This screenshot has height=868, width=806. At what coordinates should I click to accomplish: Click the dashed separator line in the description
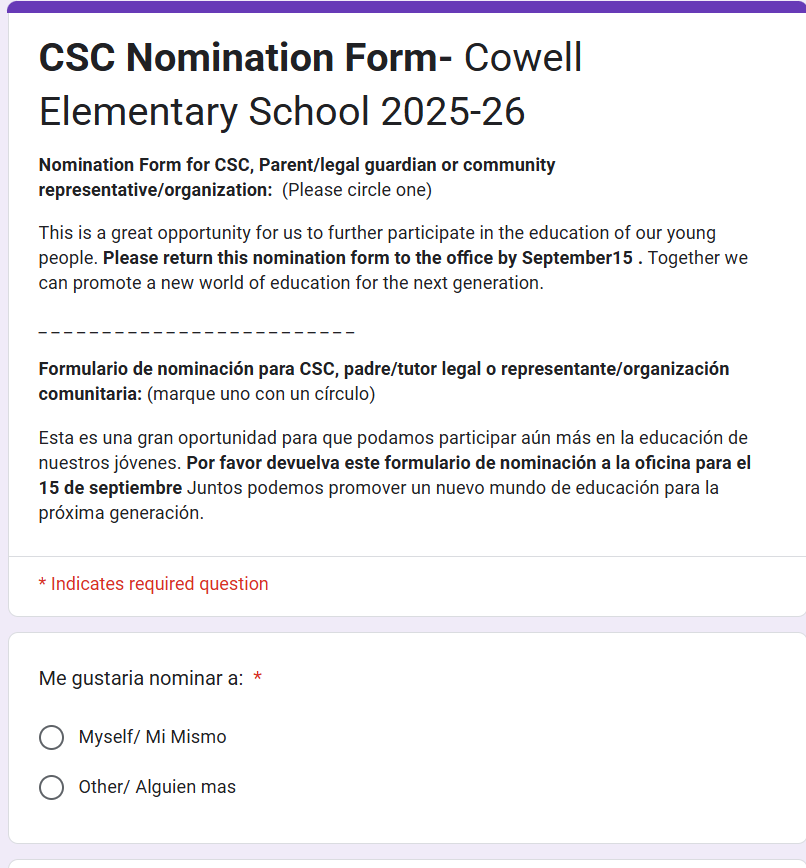196,331
